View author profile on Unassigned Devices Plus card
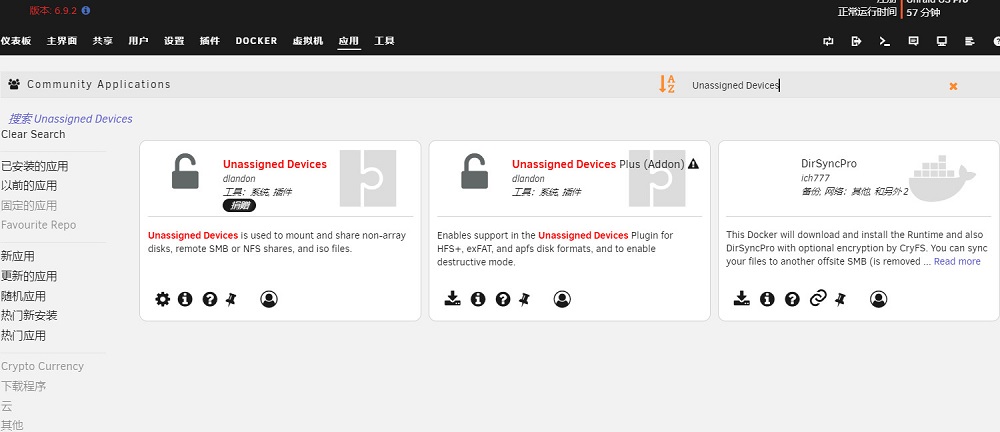 point(562,299)
